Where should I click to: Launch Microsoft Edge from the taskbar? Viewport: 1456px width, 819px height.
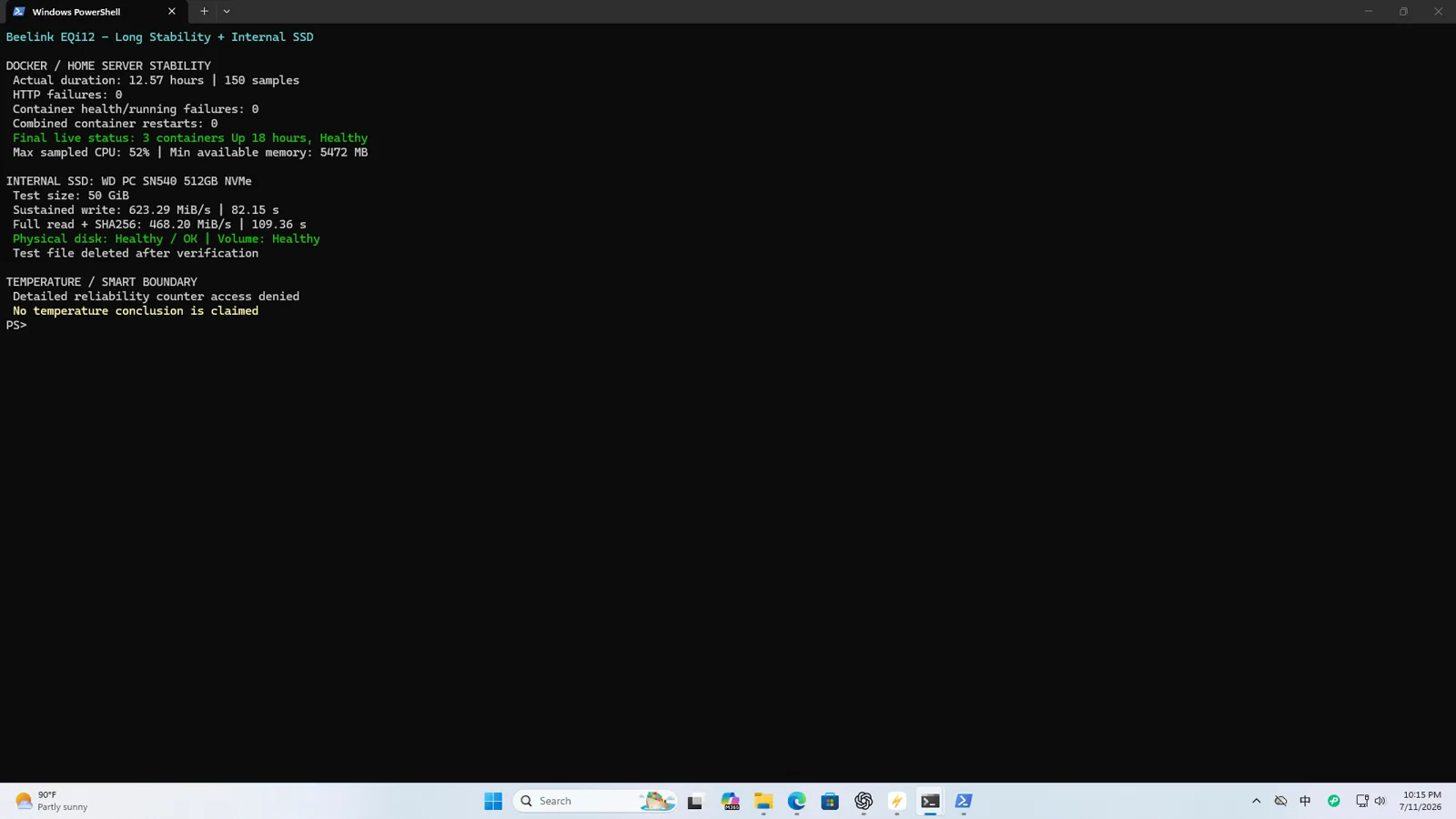pos(797,801)
